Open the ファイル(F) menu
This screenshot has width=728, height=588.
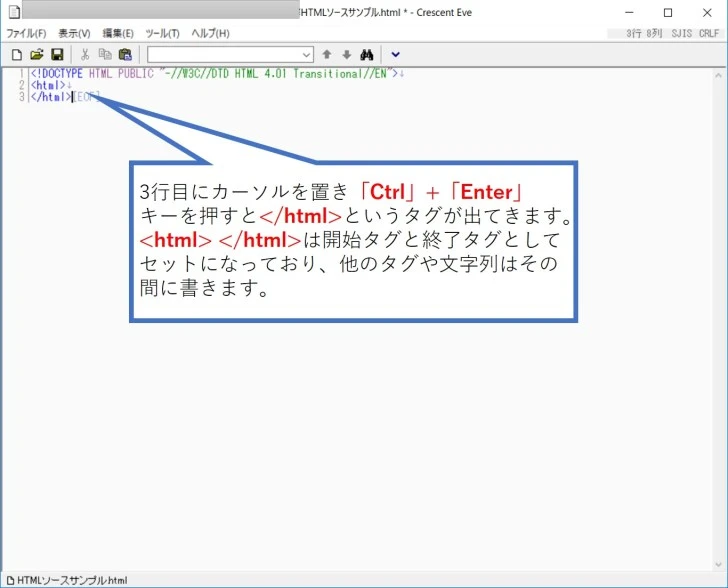[26, 33]
